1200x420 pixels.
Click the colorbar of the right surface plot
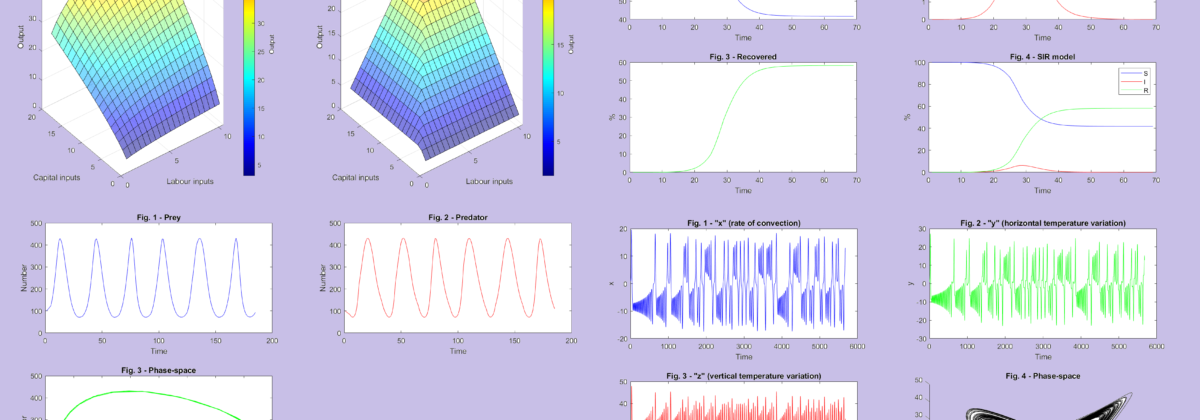pos(548,87)
